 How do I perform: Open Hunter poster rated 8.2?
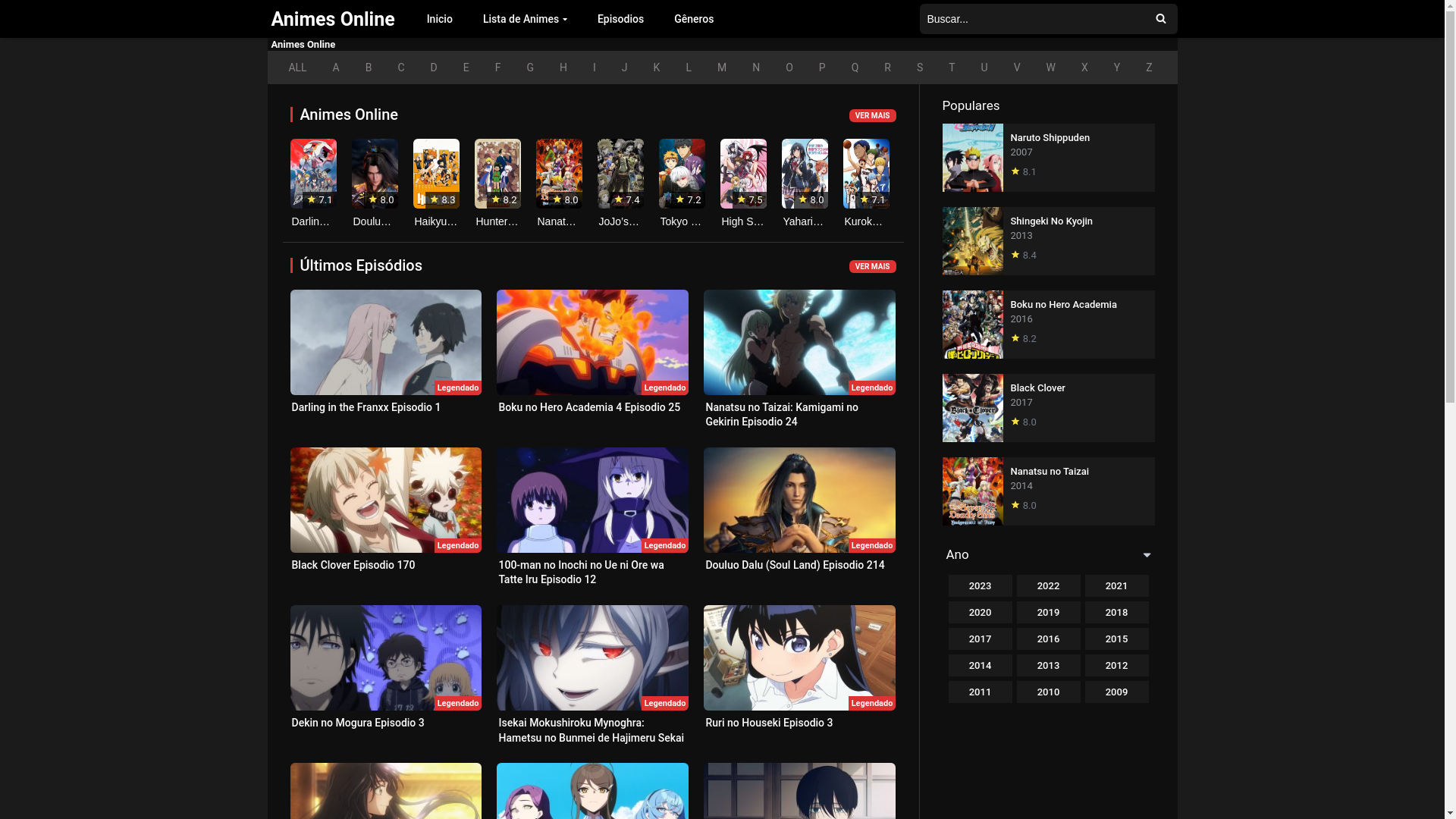coord(497,174)
